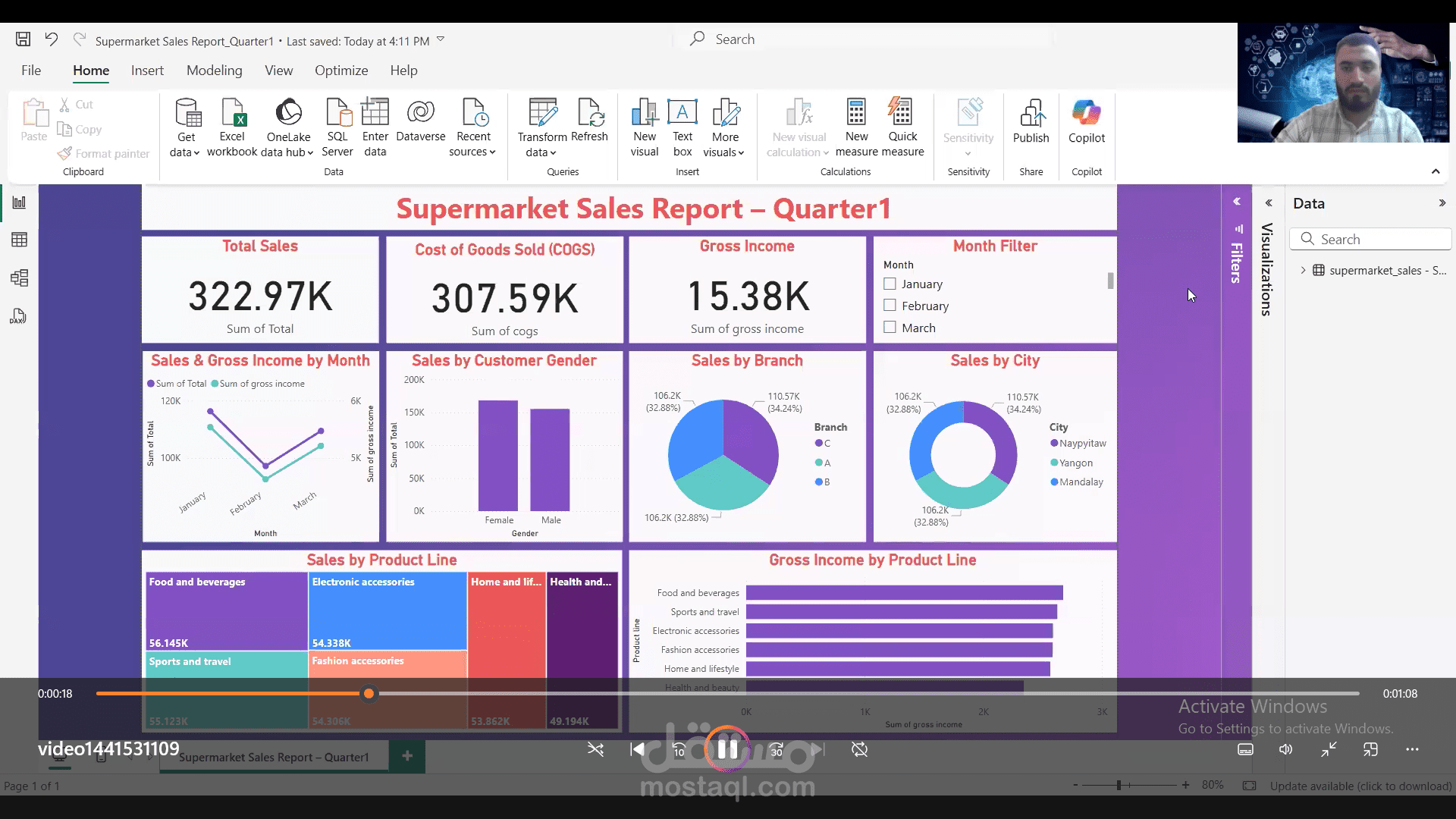Image resolution: width=1456 pixels, height=819 pixels.
Task: Toggle mute volume in video player
Action: pyautogui.click(x=1286, y=750)
